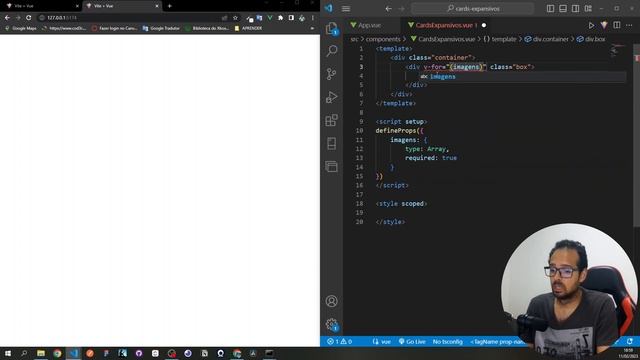Open the Manage gear menu in VS Code
Screen dimensions: 640x360
pos(331,324)
